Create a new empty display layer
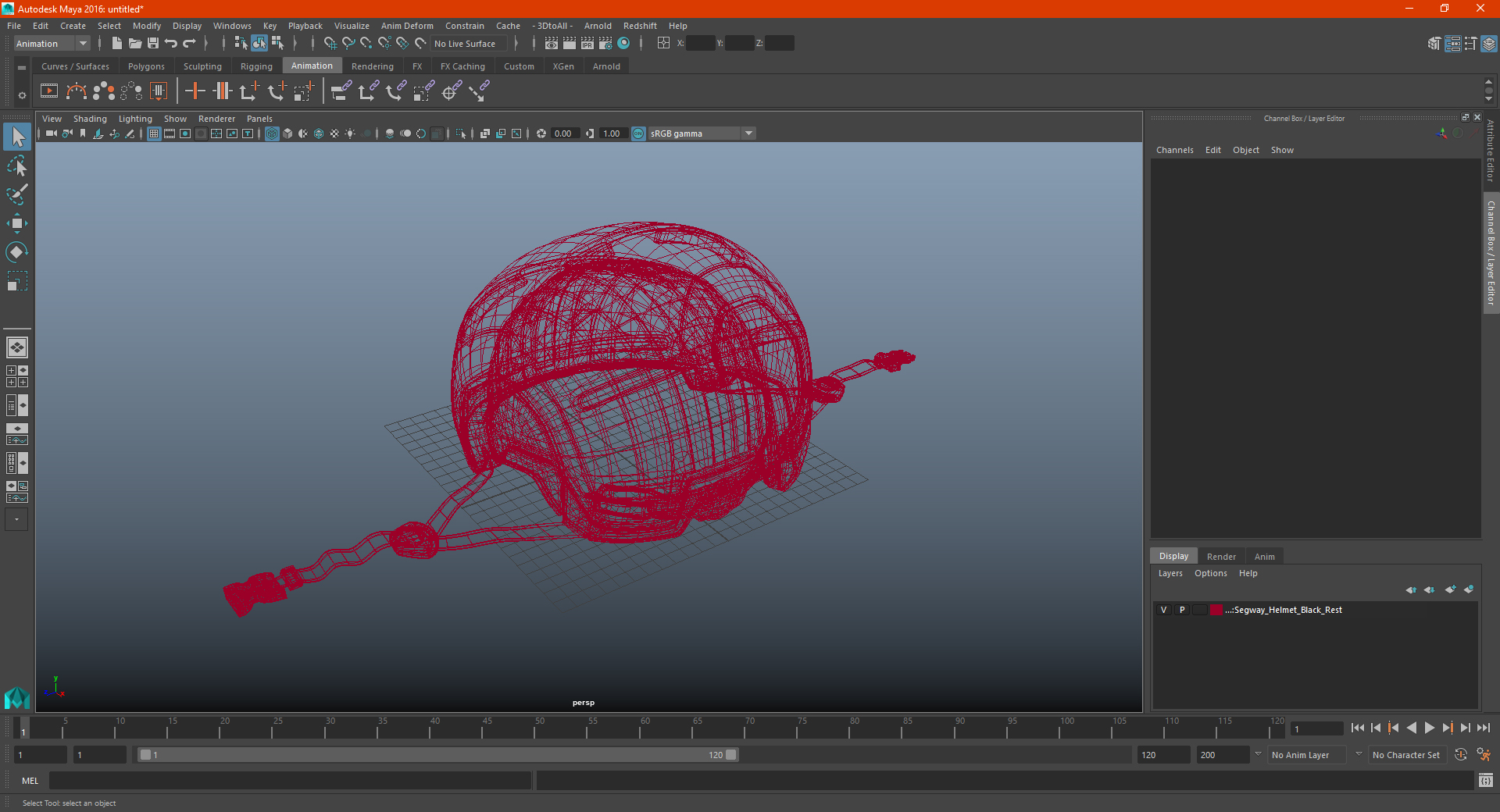The width and height of the screenshot is (1500, 812). [x=1451, y=589]
